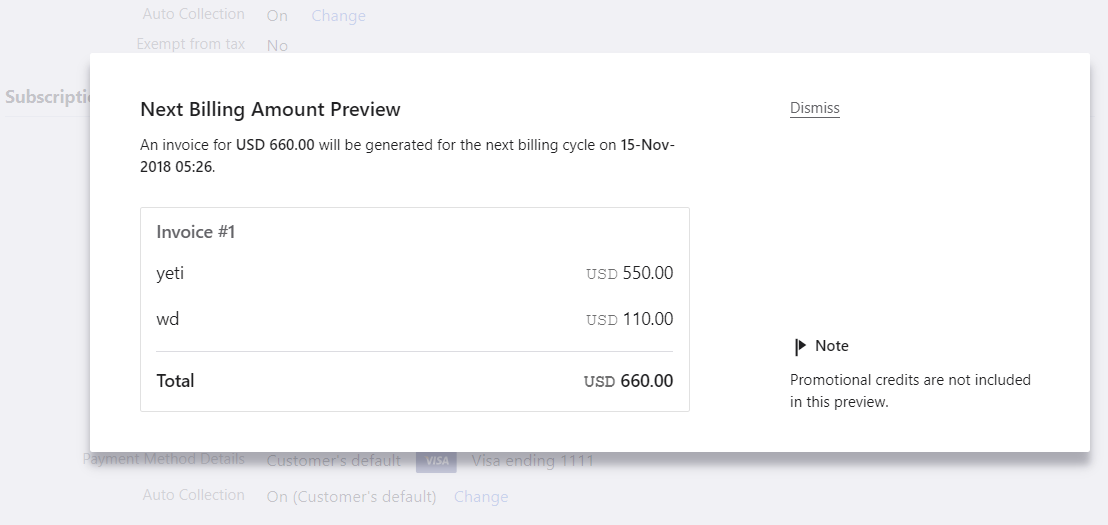Click the Promotional credits note text
Screen dimensions: 1108x525
pyautogui.click(x=910, y=391)
